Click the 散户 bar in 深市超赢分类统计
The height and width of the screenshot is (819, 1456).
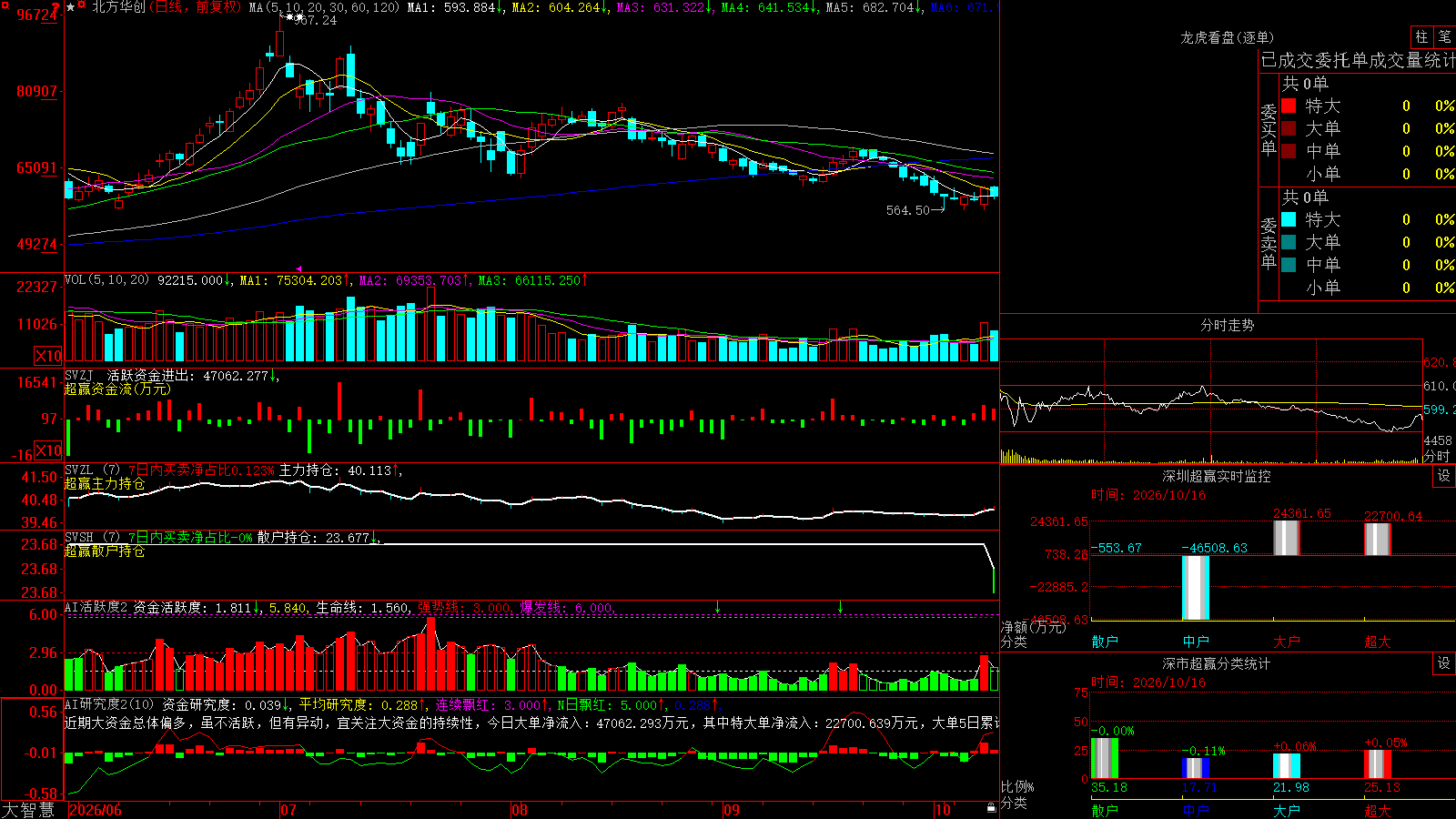[x=1105, y=758]
